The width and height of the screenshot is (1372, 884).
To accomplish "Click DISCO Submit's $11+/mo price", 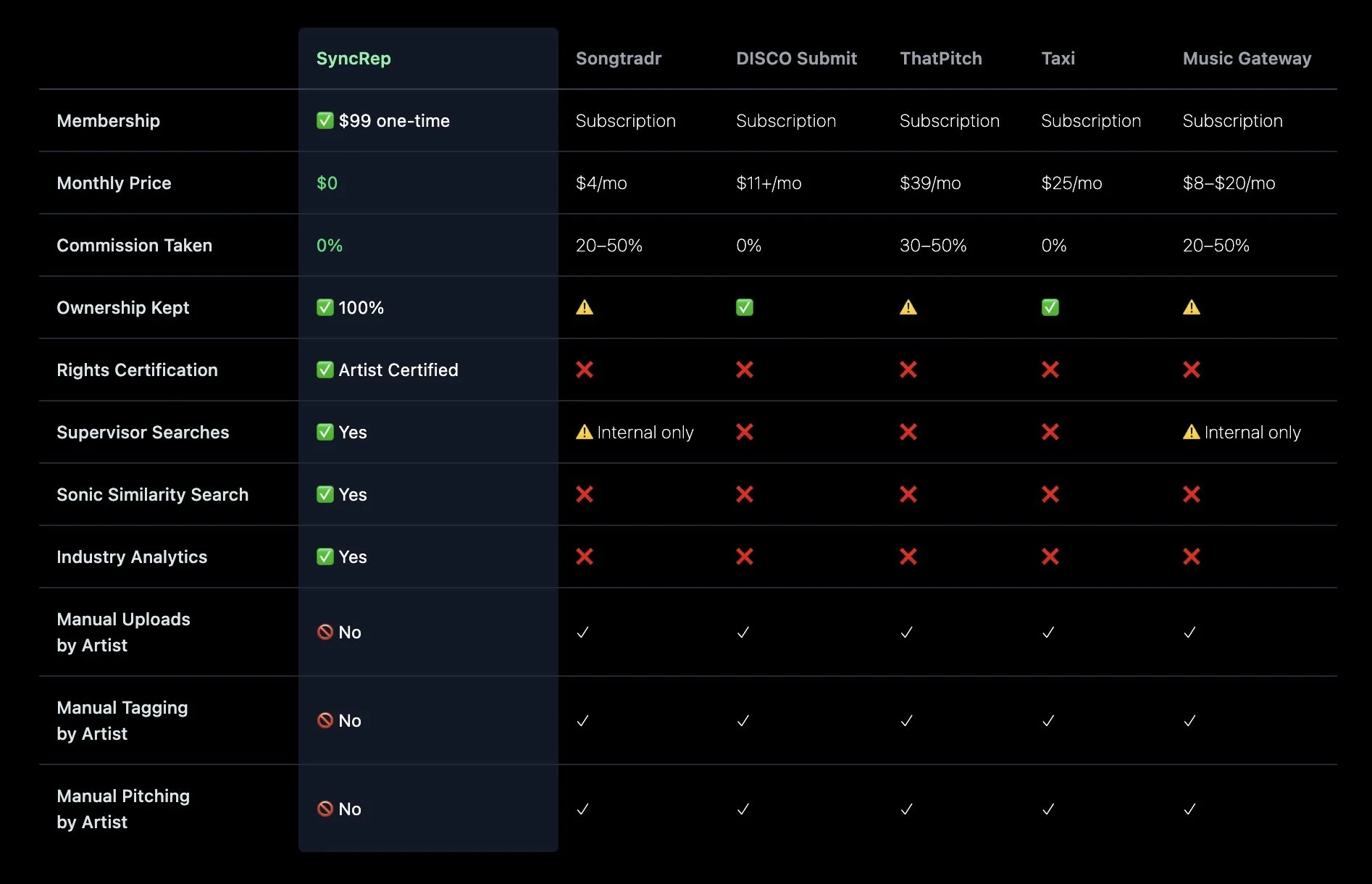I will (x=769, y=183).
